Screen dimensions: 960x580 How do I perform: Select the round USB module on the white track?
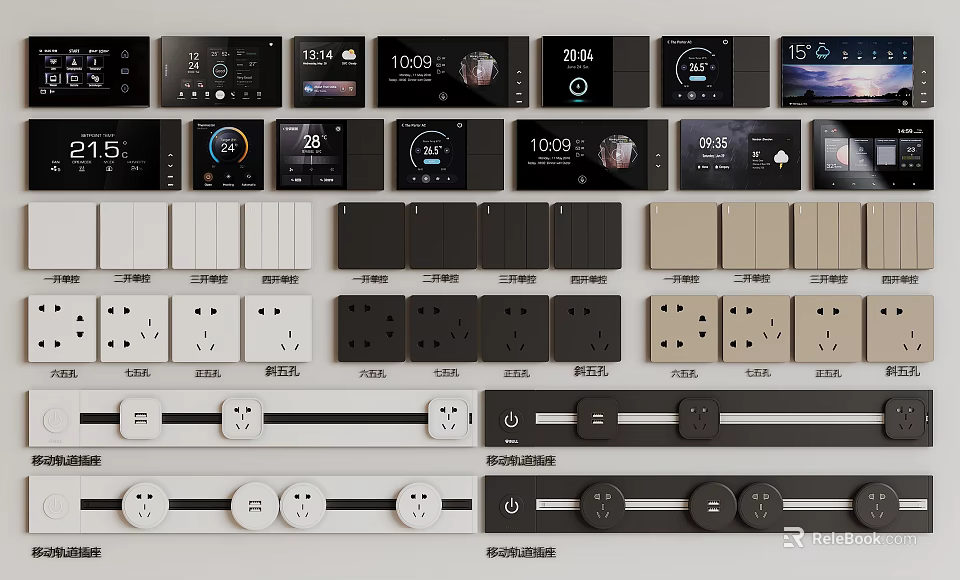click(255, 506)
